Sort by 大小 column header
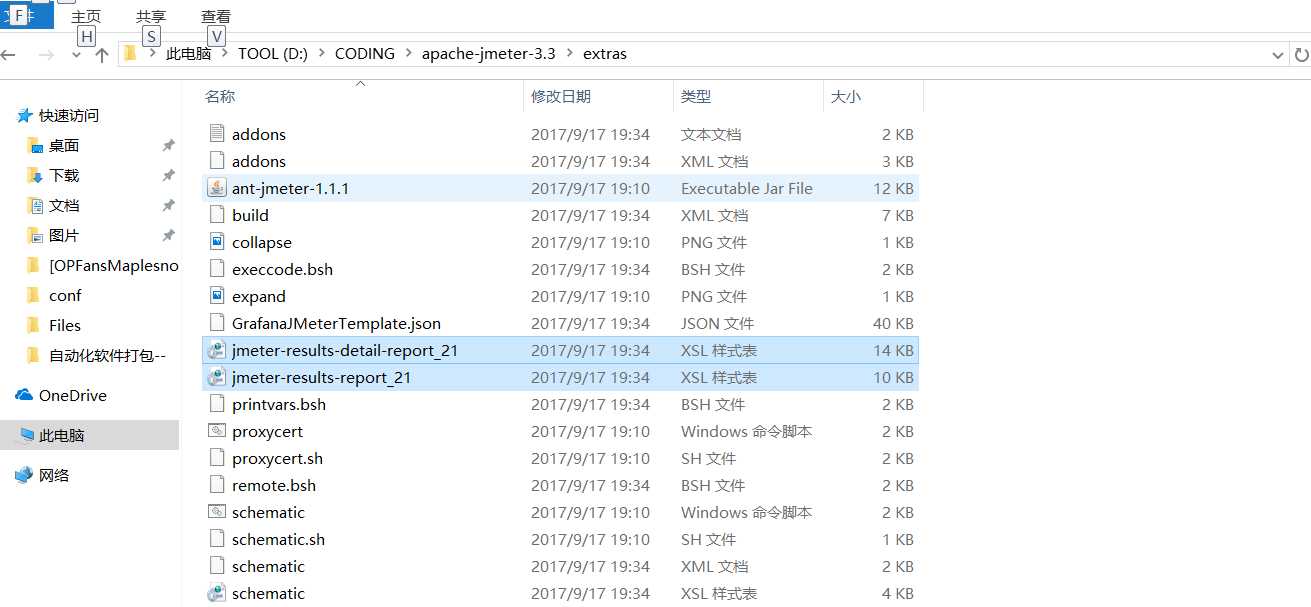This screenshot has height=607, width=1311. click(845, 97)
